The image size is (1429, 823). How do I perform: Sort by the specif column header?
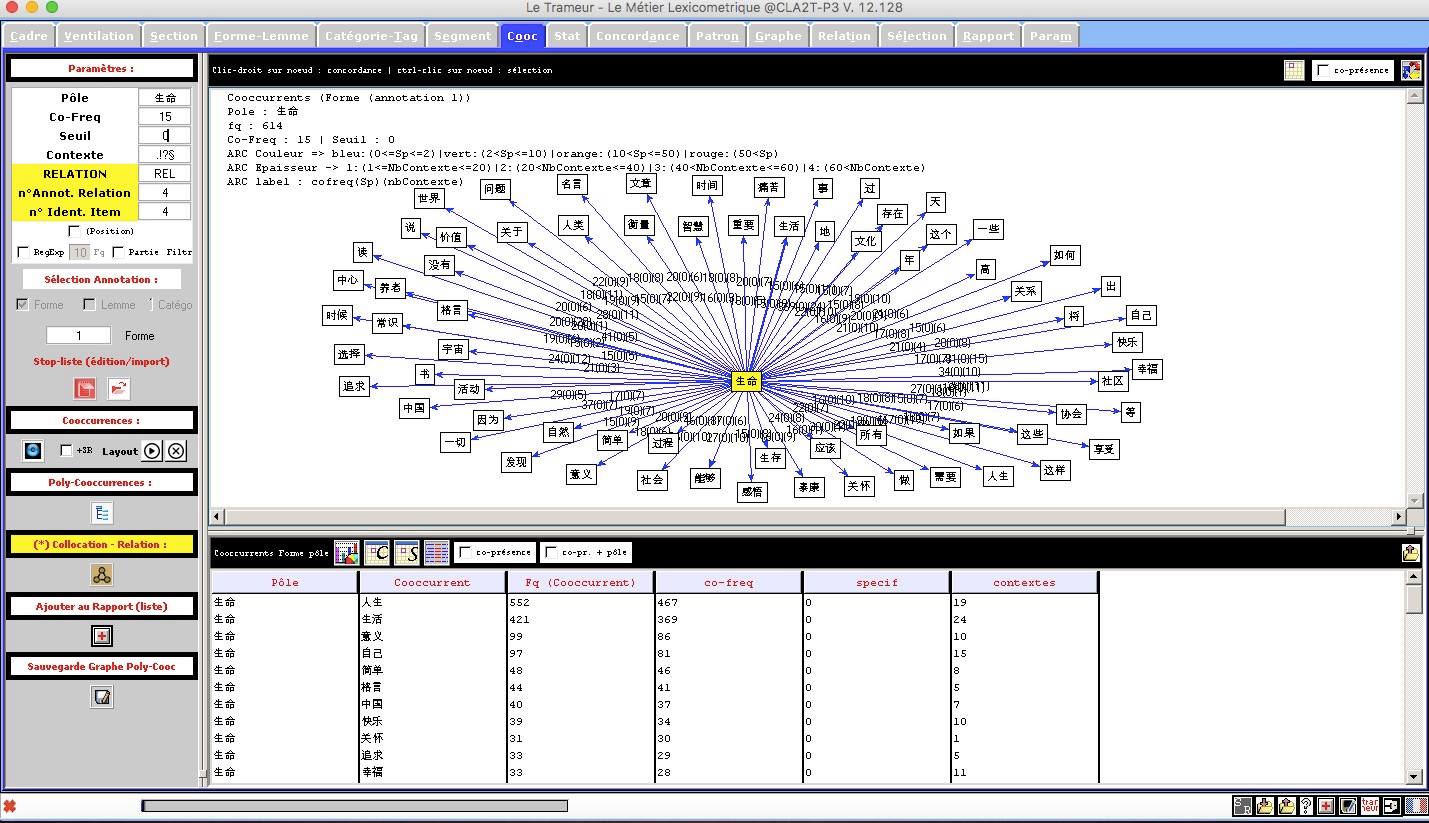tap(876, 582)
